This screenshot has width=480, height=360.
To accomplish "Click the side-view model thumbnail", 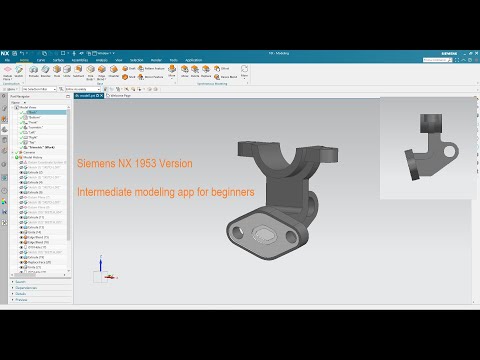I will 428,148.
